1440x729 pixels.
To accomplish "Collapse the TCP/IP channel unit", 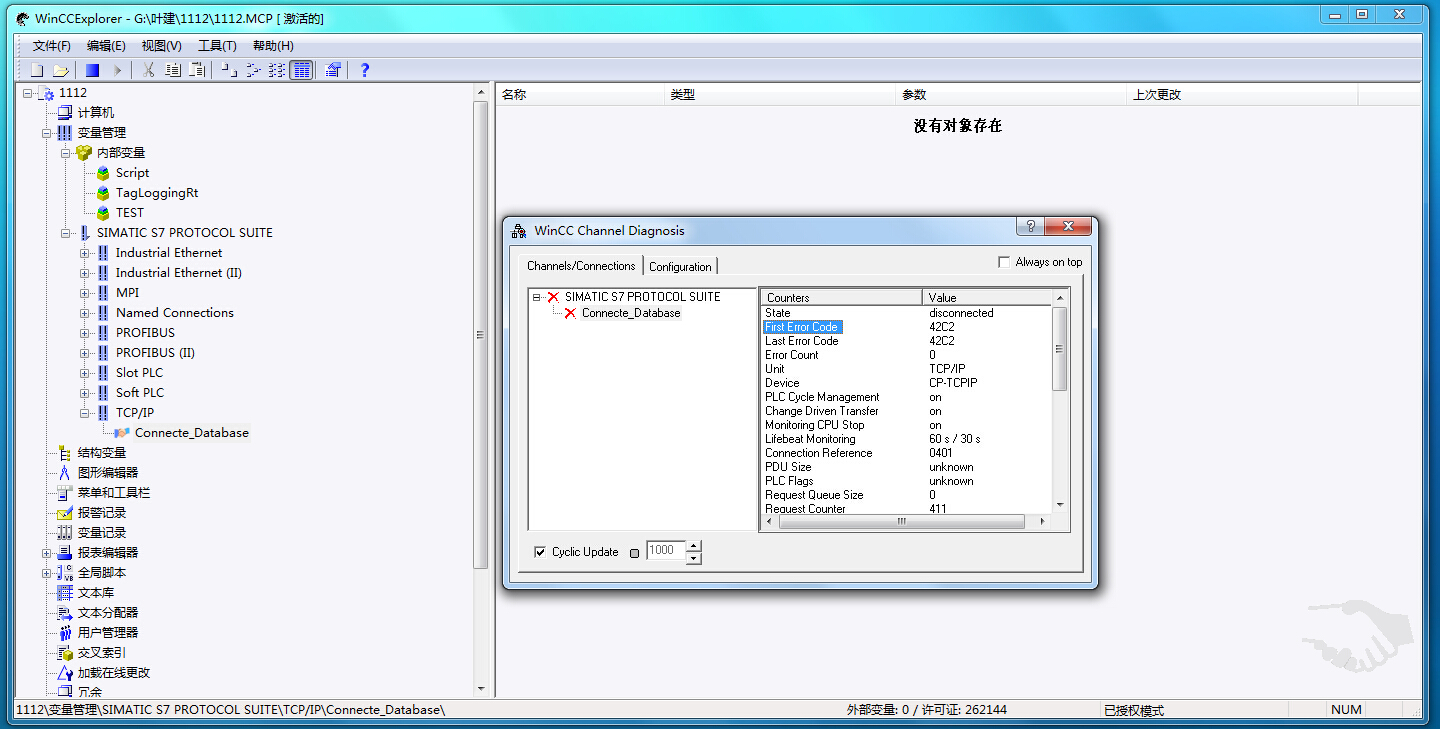I will pyautogui.click(x=84, y=413).
